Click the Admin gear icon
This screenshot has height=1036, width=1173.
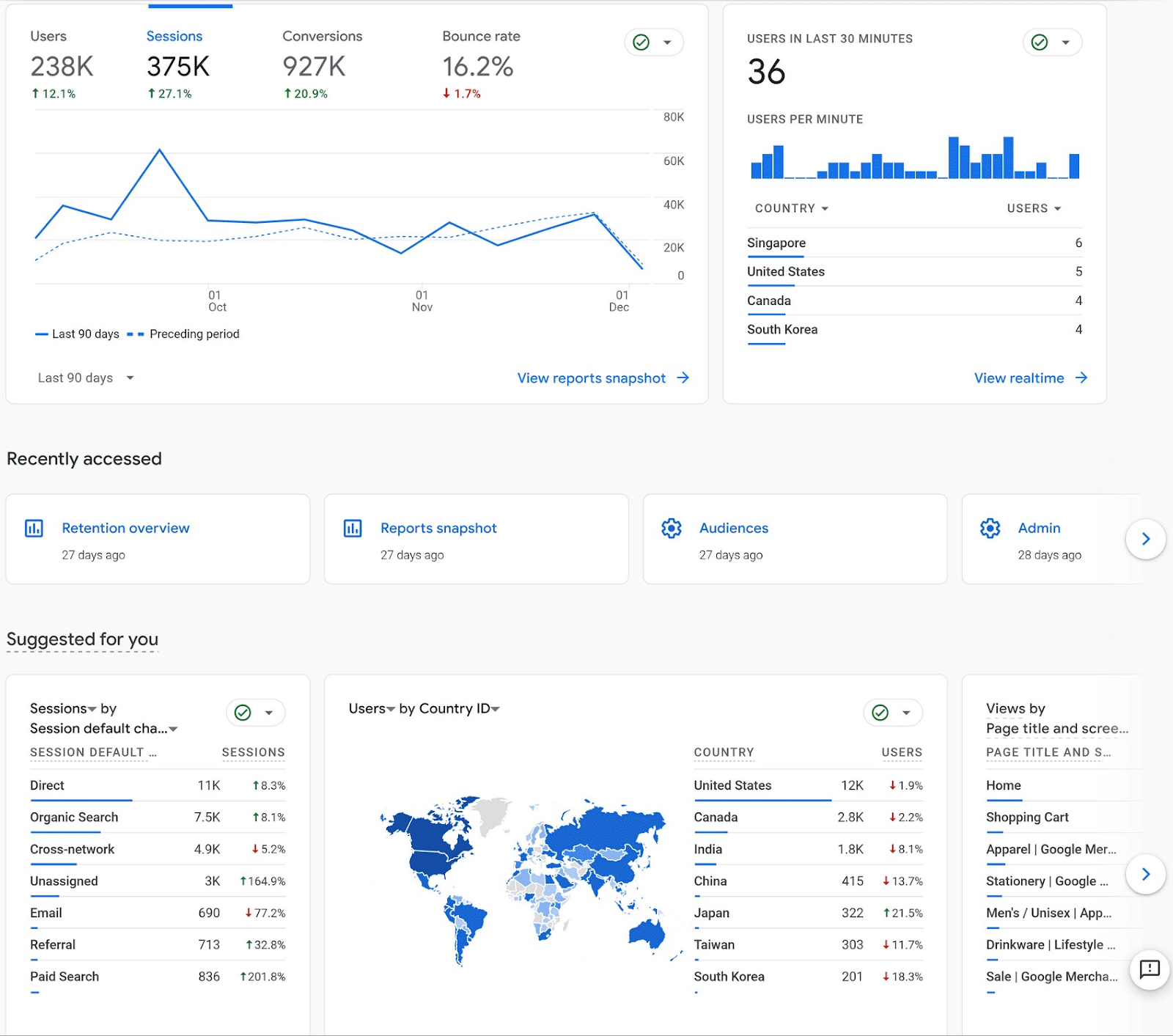(990, 528)
